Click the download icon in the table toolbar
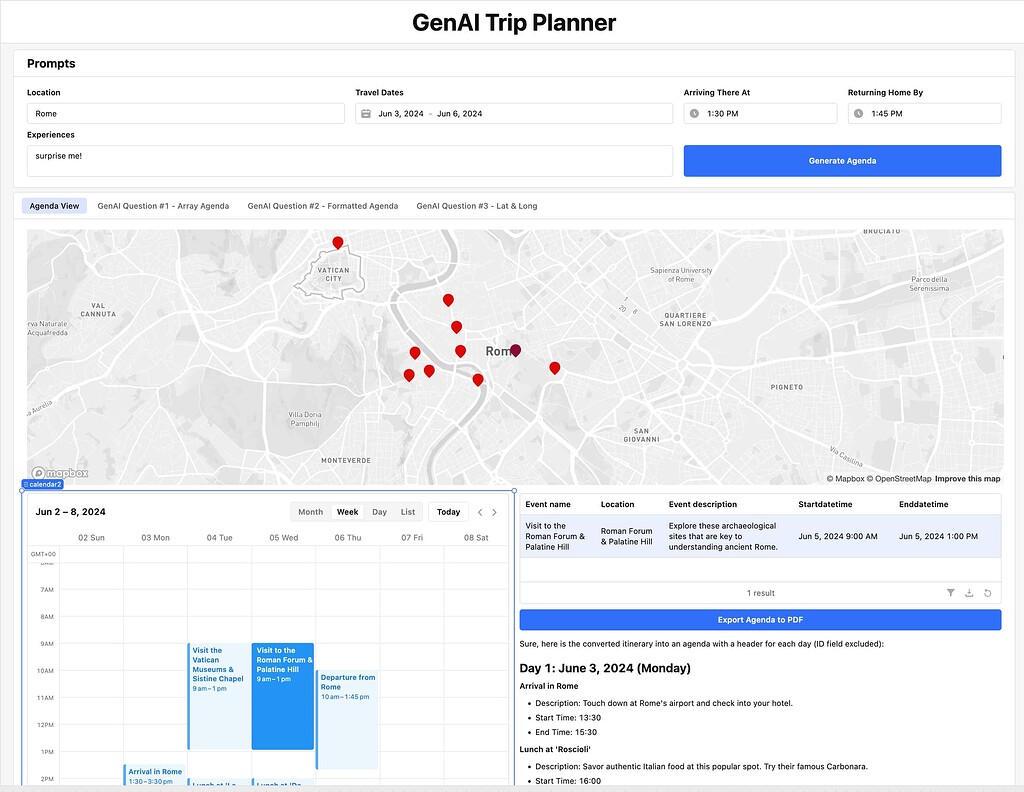Image resolution: width=1024 pixels, height=792 pixels. tap(969, 593)
